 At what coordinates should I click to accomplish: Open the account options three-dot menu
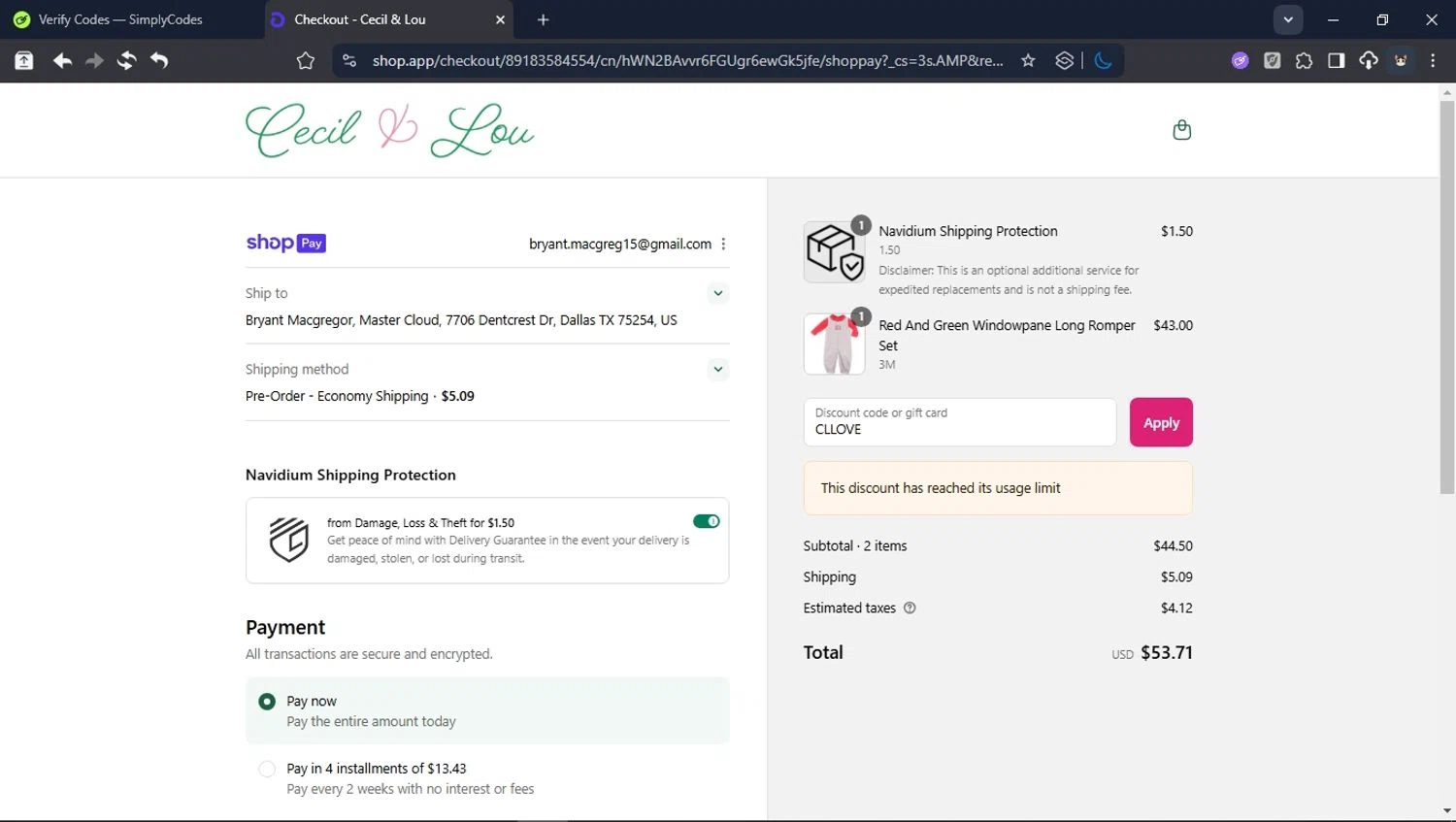723,245
